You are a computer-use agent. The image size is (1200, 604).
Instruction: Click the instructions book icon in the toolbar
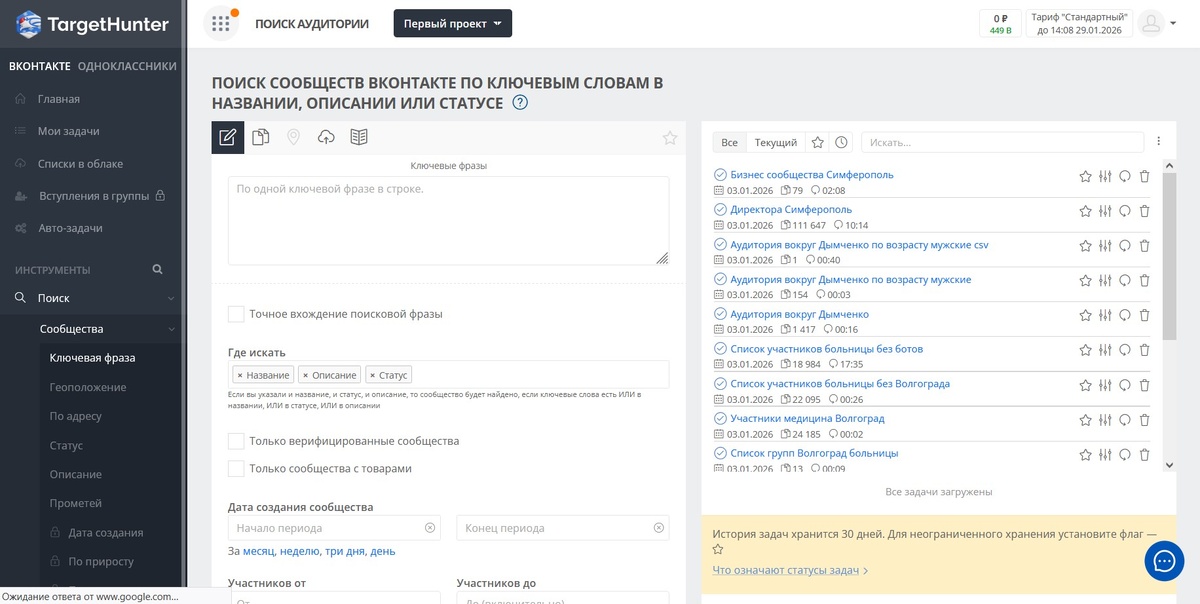coord(359,138)
